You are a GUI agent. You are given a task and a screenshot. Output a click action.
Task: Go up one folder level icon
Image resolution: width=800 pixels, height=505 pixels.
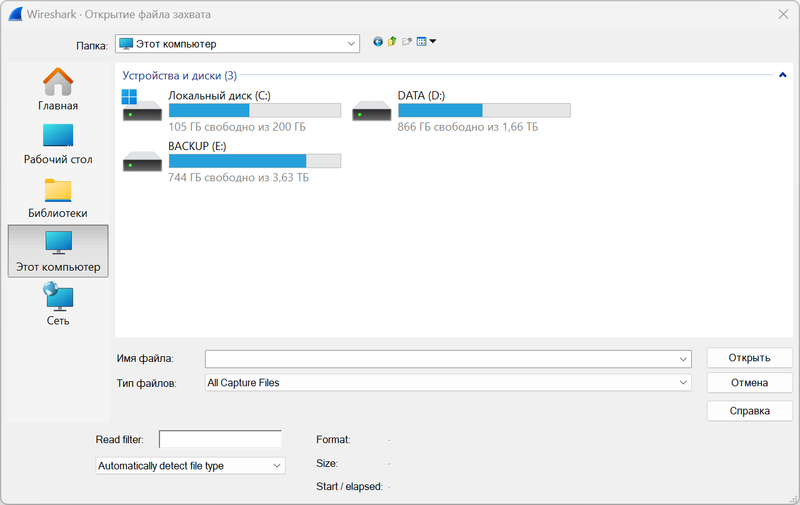(392, 42)
